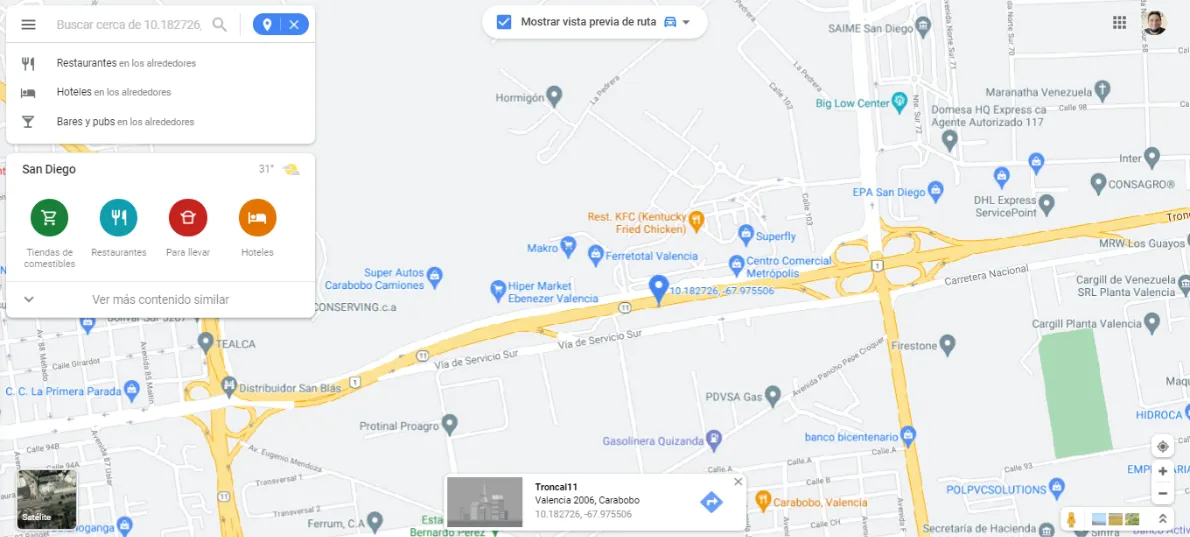The height and width of the screenshot is (537, 1190).
Task: Choose the Para llevar red icon
Action: [x=187, y=218]
